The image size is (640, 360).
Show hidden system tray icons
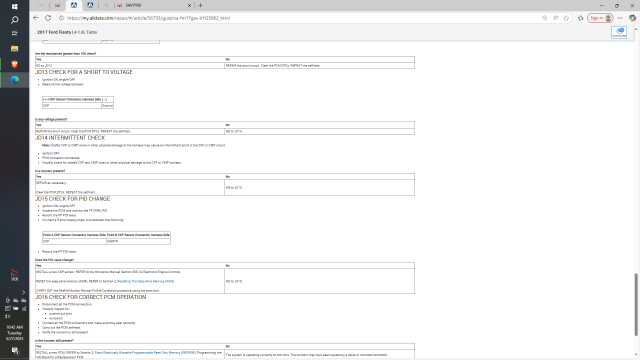[23, 292]
